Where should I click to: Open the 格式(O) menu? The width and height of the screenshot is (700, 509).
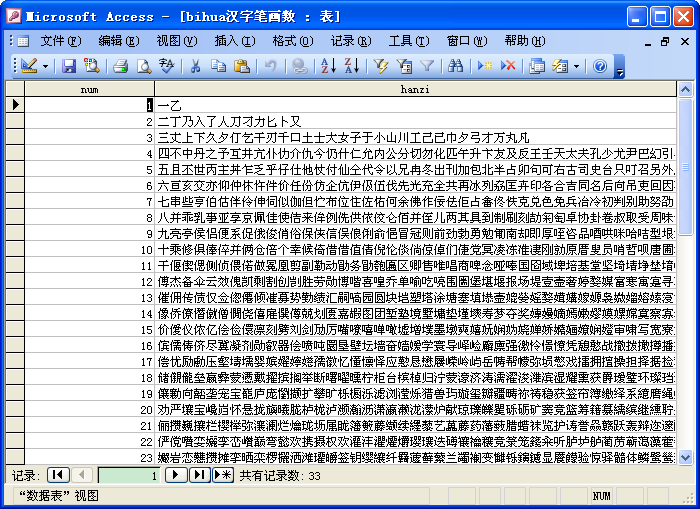pyautogui.click(x=293, y=41)
